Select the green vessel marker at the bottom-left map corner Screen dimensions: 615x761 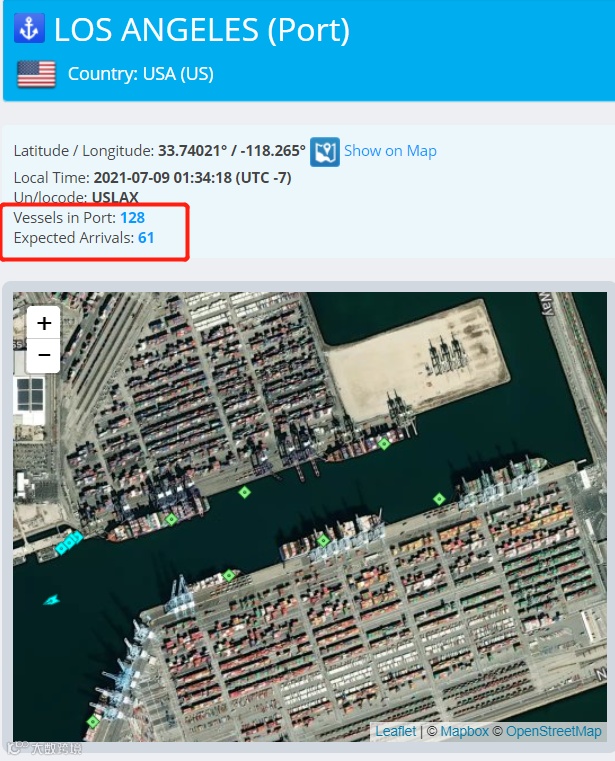click(x=93, y=722)
